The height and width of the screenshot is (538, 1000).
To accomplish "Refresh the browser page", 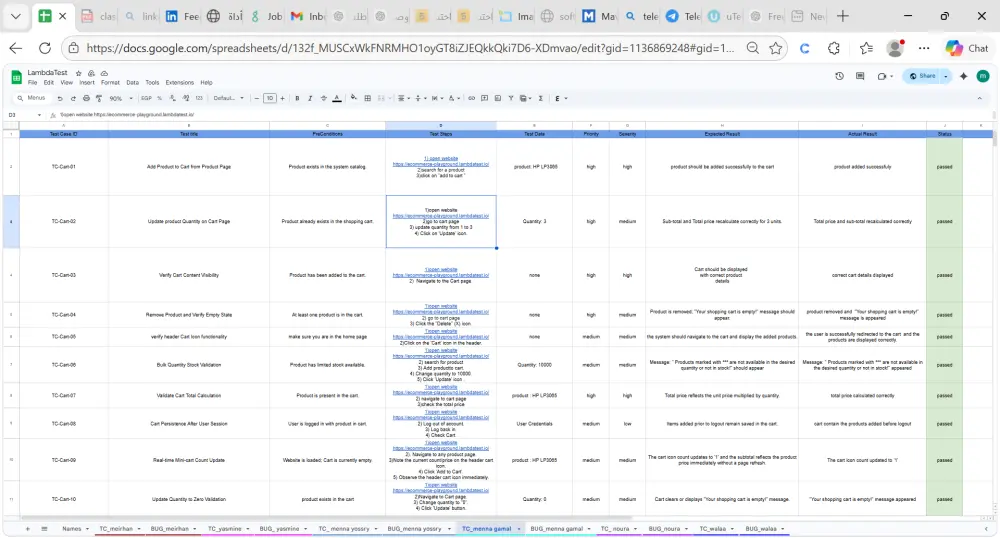I will 45,48.
